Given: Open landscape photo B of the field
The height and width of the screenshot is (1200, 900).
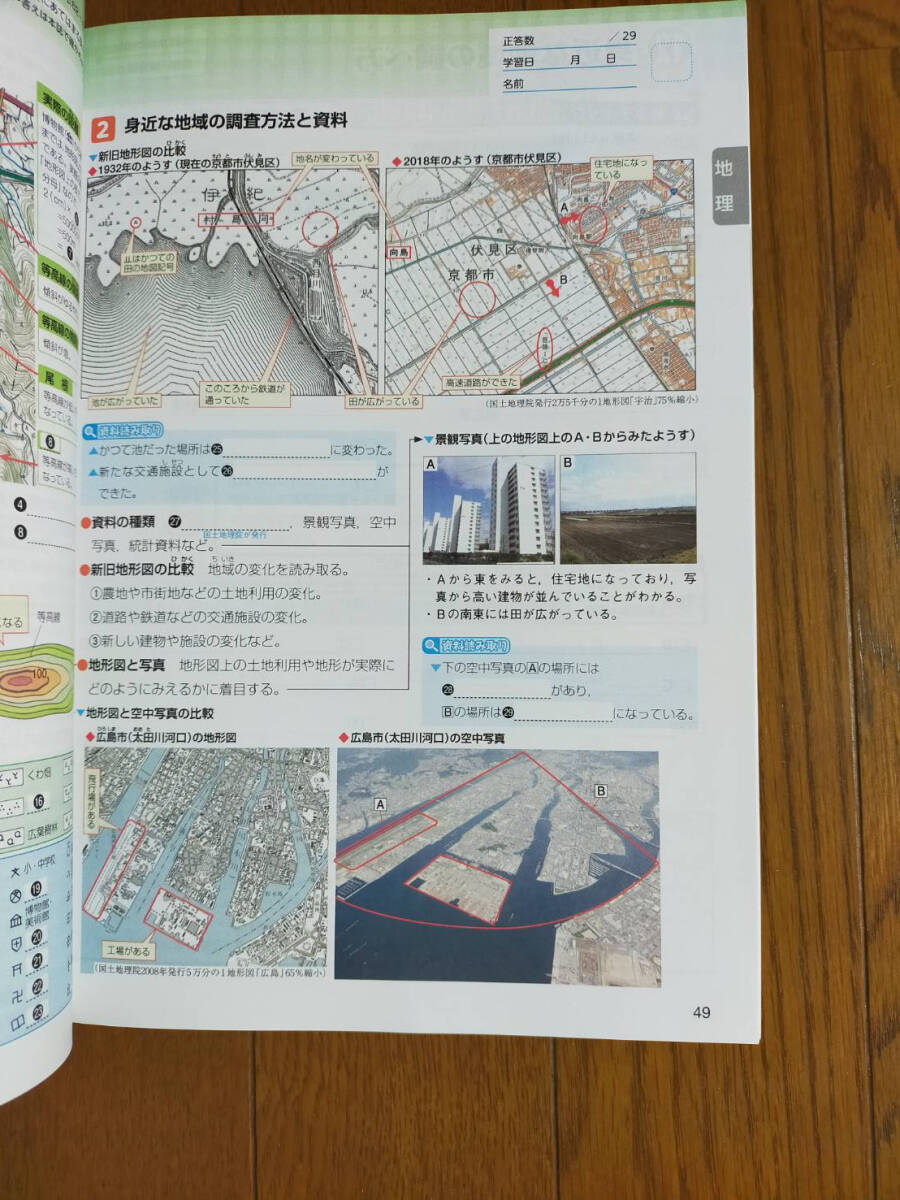Looking at the screenshot, I should (628, 509).
